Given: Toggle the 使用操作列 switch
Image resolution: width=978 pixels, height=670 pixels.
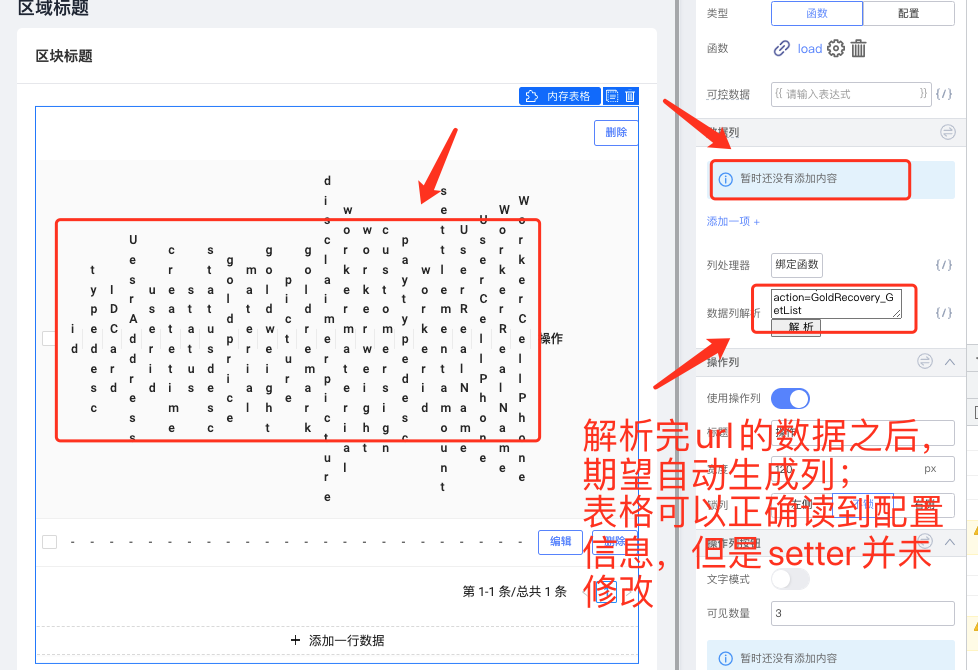Looking at the screenshot, I should point(790,398).
